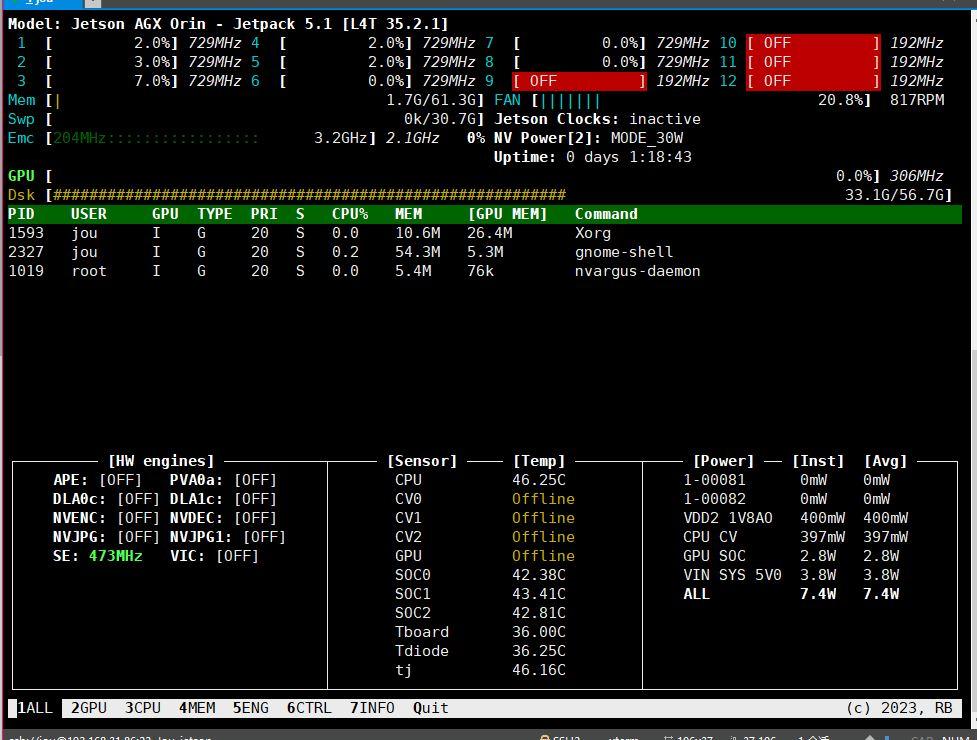This screenshot has width=977, height=740.
Task: Click the 817RPM fan reading
Action: pyautogui.click(x=917, y=100)
